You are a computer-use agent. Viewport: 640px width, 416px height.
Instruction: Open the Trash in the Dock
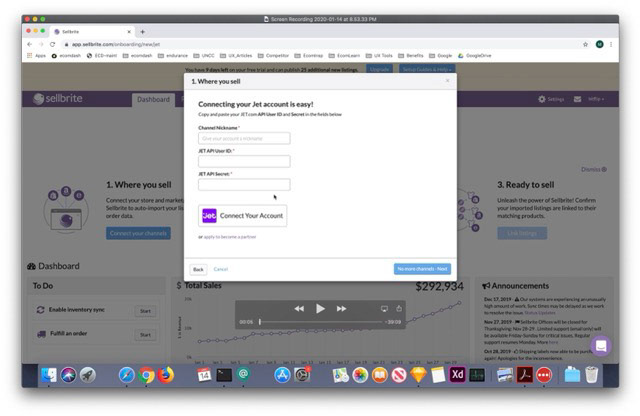click(591, 375)
